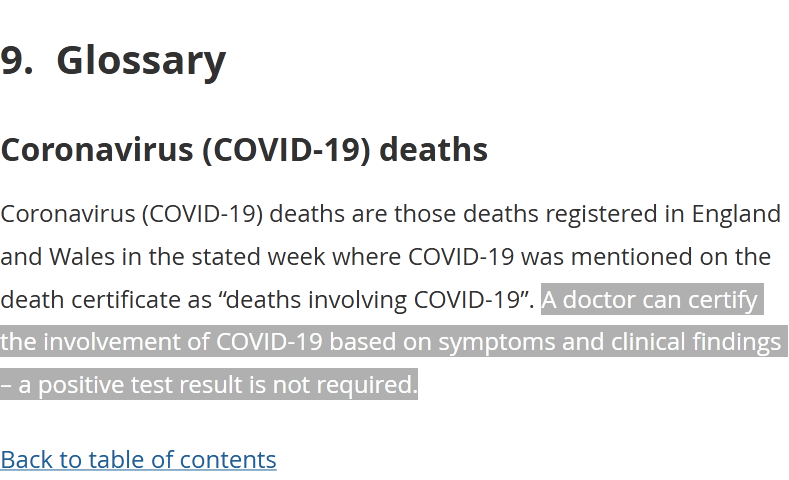789x480 pixels.
Task: Click the word deaths in the bold subheading
Action: point(434,150)
